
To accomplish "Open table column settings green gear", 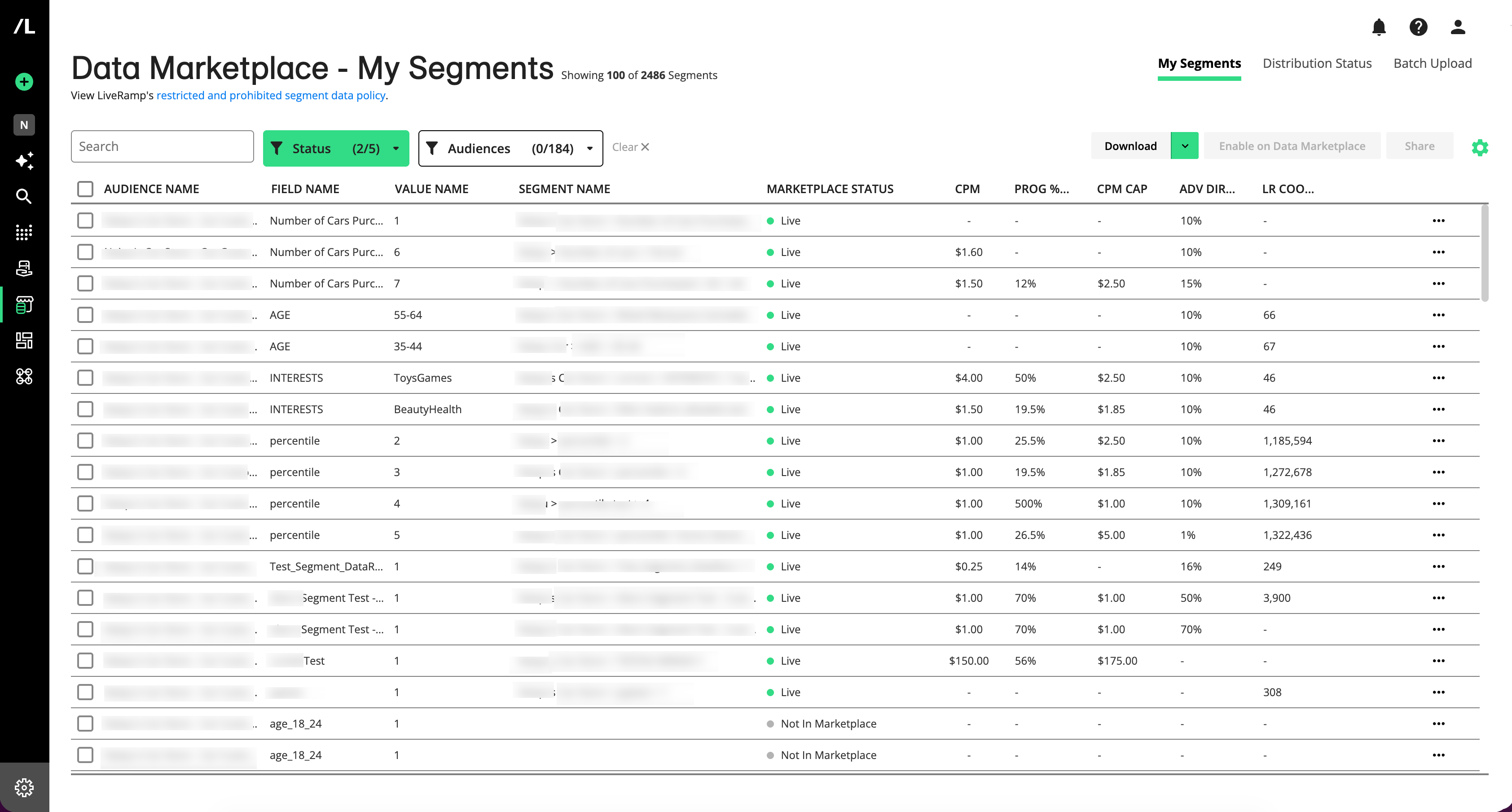I will coord(1480,147).
